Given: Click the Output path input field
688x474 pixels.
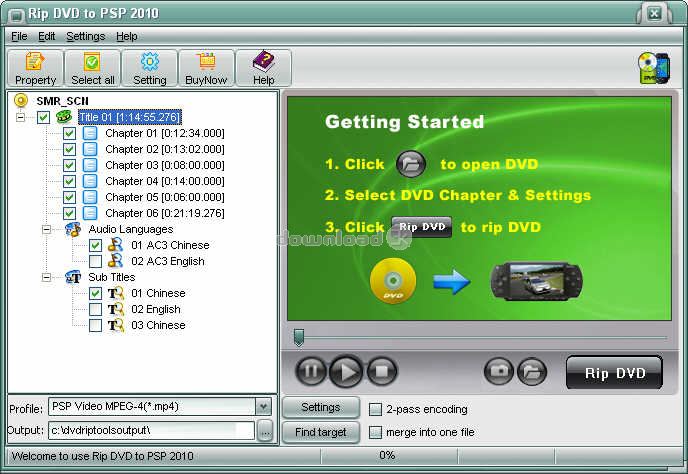Looking at the screenshot, I should (x=151, y=430).
